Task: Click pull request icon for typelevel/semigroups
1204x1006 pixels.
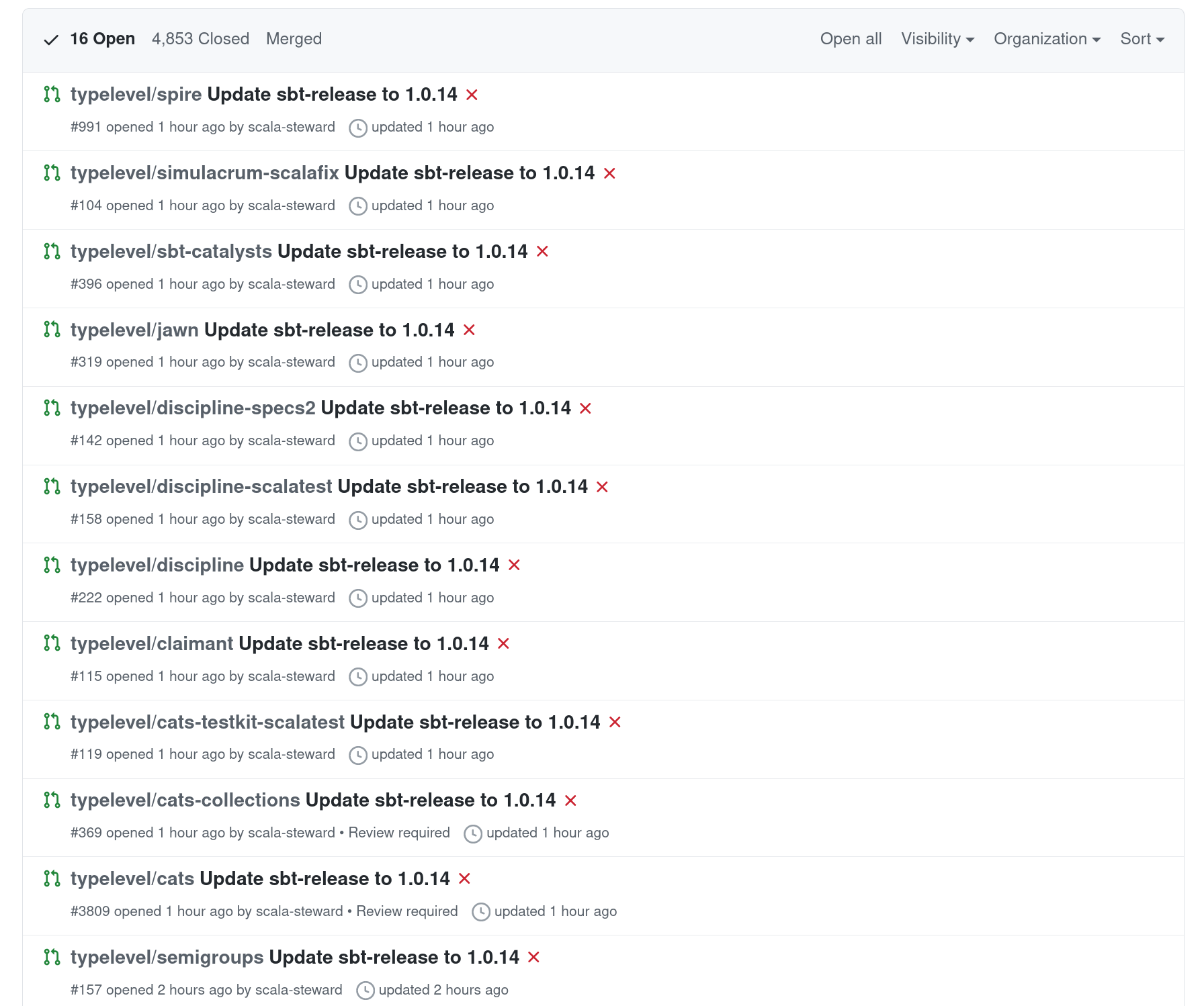Action: 52,957
